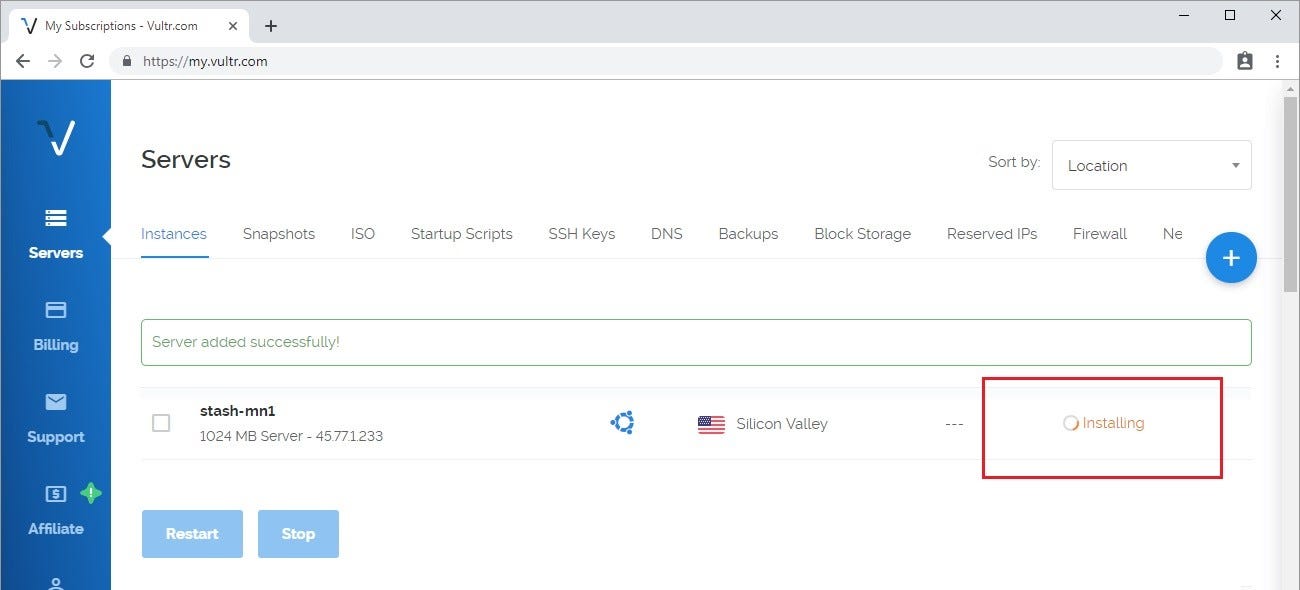Image resolution: width=1300 pixels, height=590 pixels.
Task: Switch to the ISO tab
Action: point(363,234)
